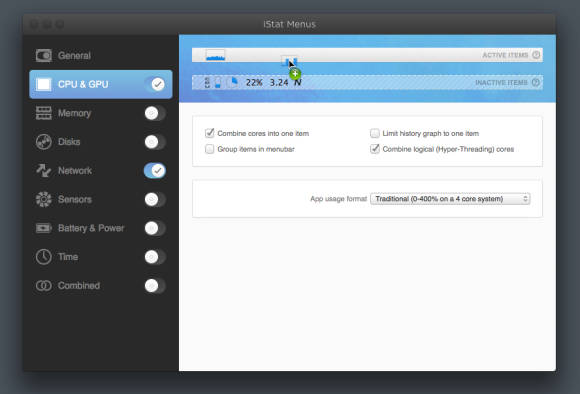Select the pie chart inactive item
This screenshot has height=394, width=580.
click(233, 82)
